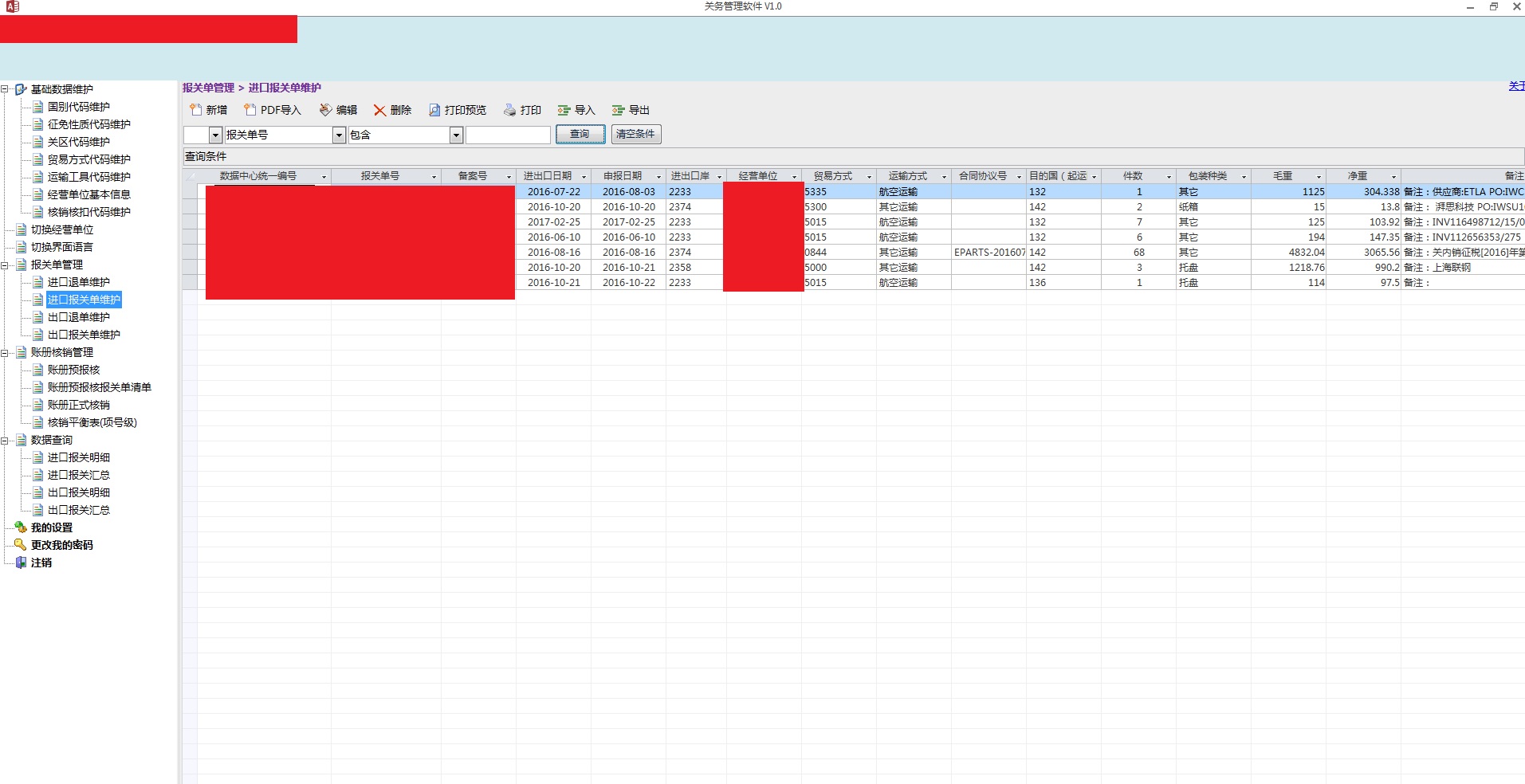The width and height of the screenshot is (1525, 784).
Task: Open 账册正式核销 tree item
Action: pyautogui.click(x=78, y=405)
